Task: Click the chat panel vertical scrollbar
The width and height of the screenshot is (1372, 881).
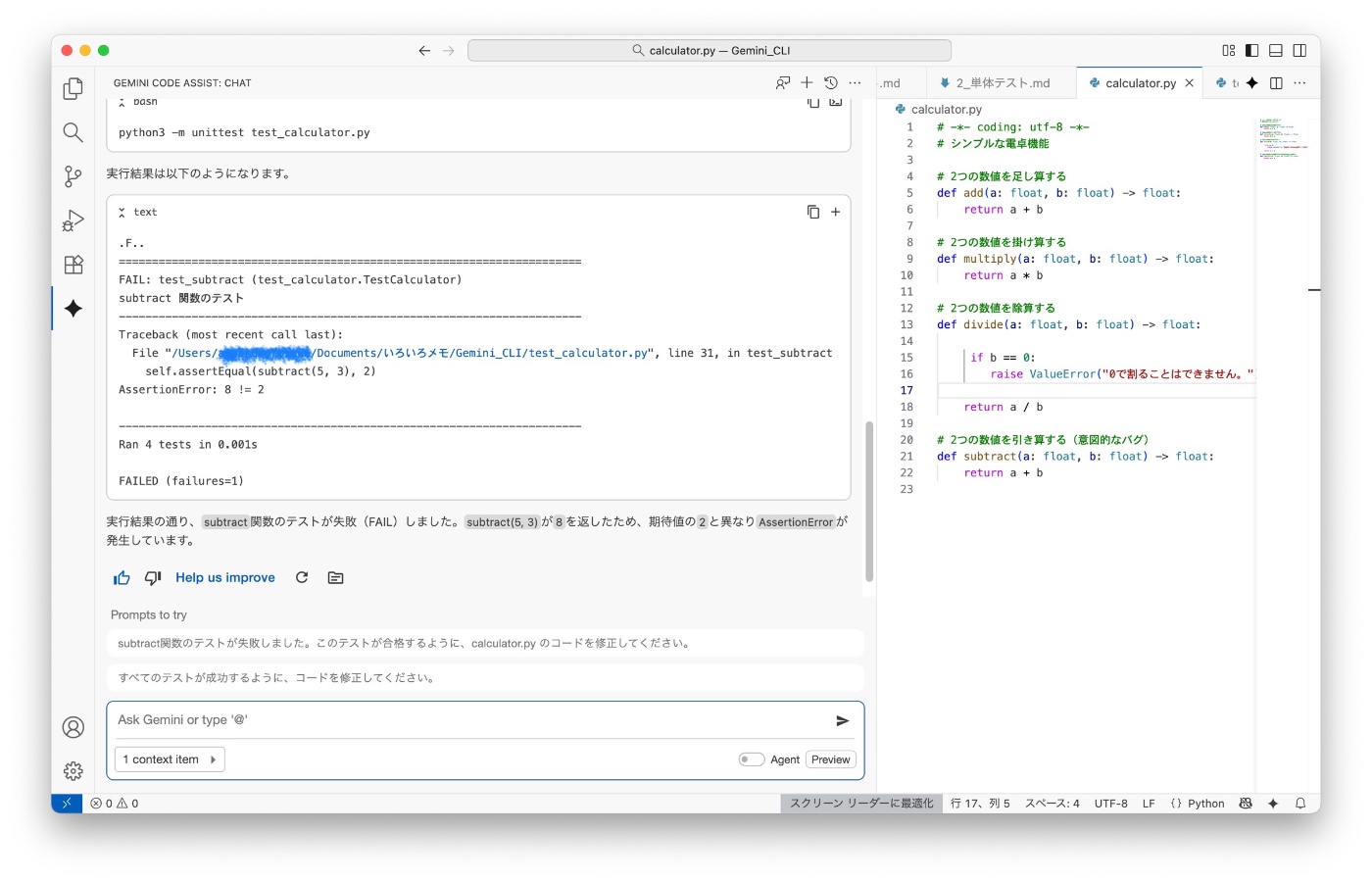Action: point(869,502)
